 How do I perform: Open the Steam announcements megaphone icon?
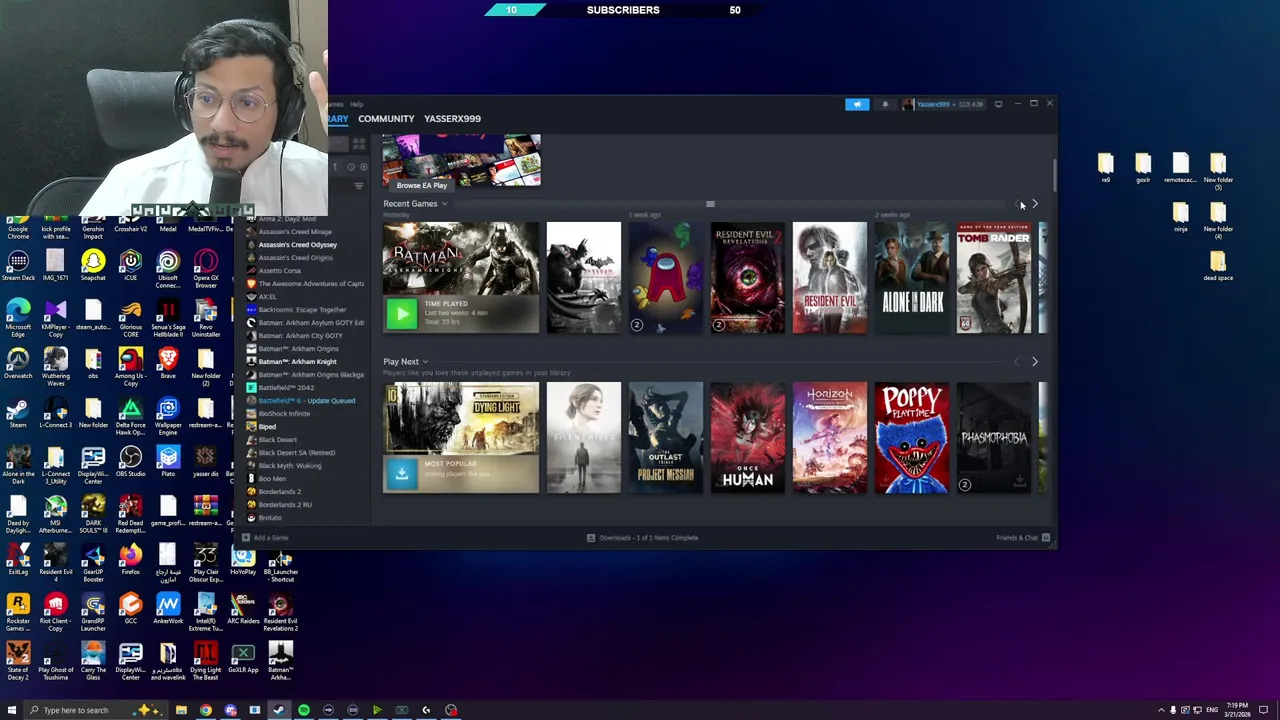857,104
